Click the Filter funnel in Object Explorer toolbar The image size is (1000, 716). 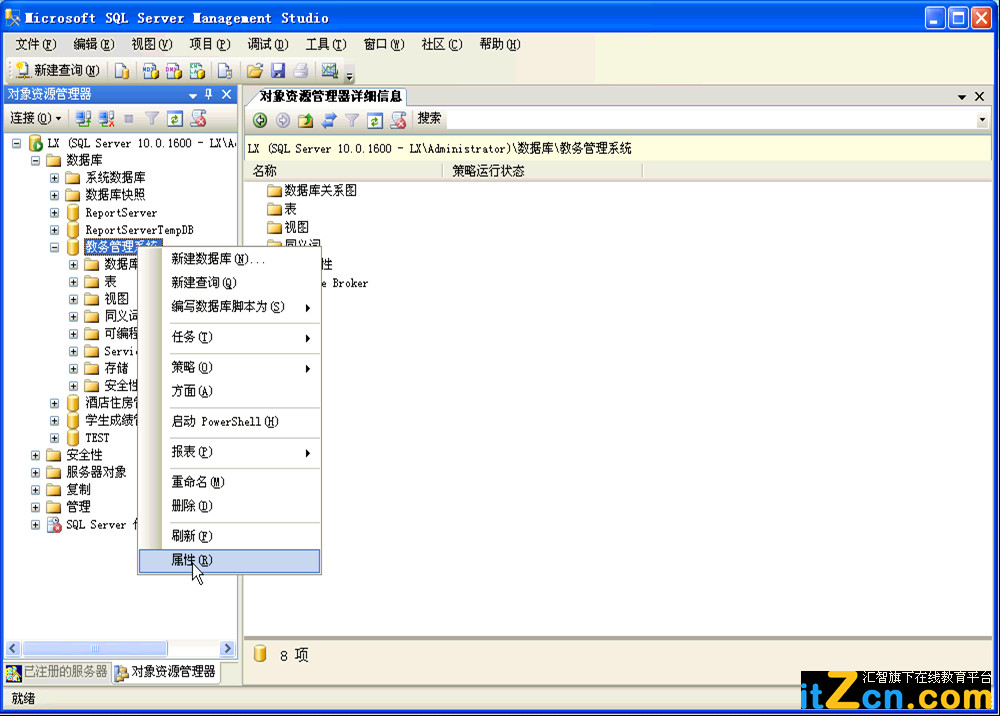[x=152, y=119]
